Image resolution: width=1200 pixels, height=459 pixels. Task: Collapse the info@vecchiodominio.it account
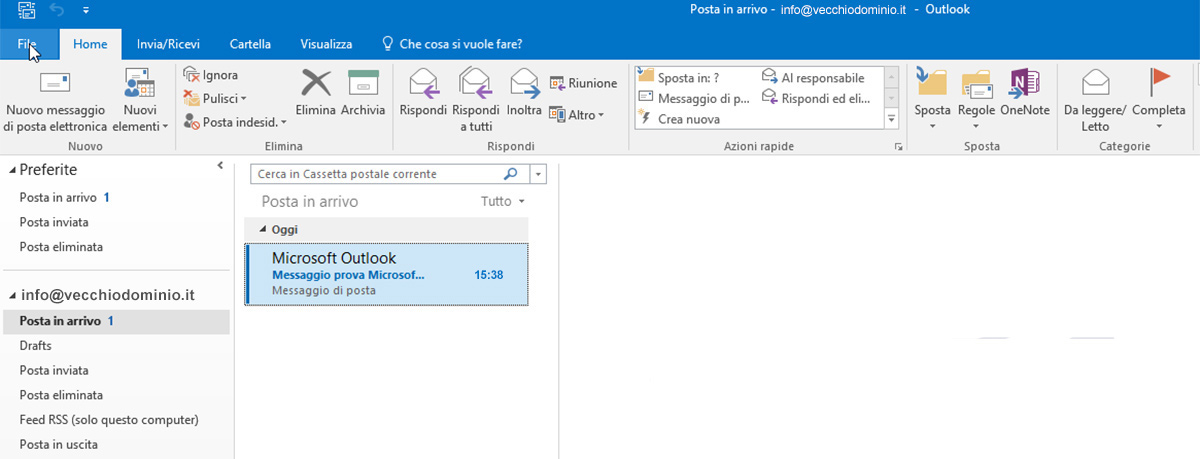[13, 296]
